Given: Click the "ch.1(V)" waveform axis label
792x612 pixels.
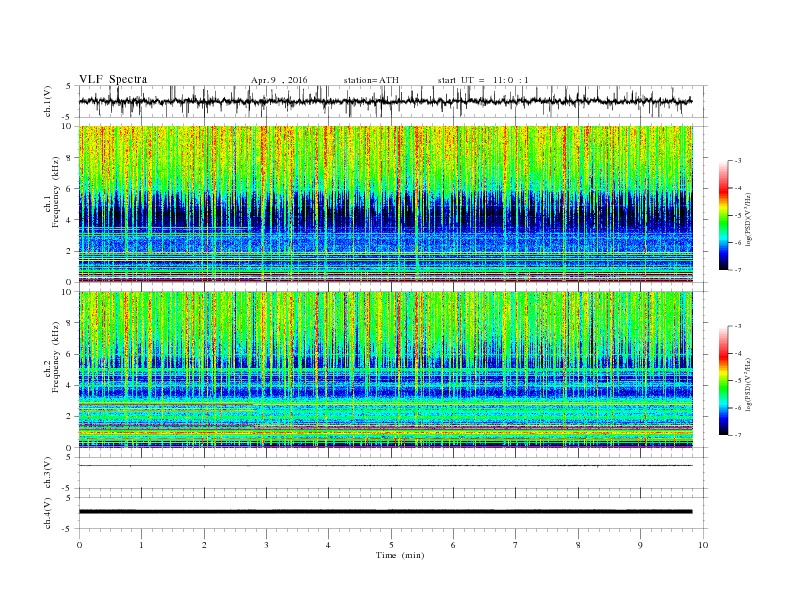Looking at the screenshot, I should (48, 101).
